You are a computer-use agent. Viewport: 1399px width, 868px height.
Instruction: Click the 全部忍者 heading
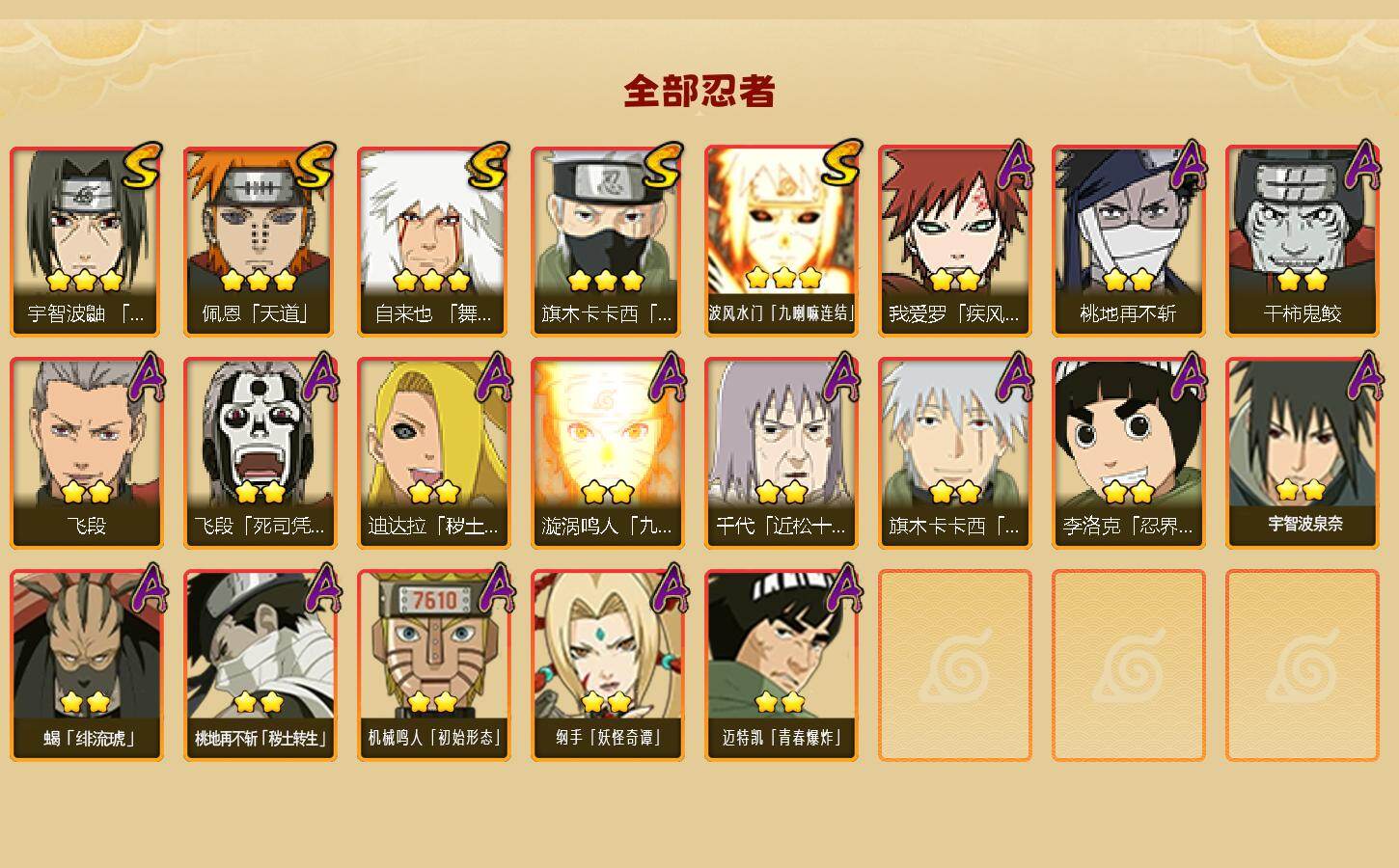click(699, 92)
